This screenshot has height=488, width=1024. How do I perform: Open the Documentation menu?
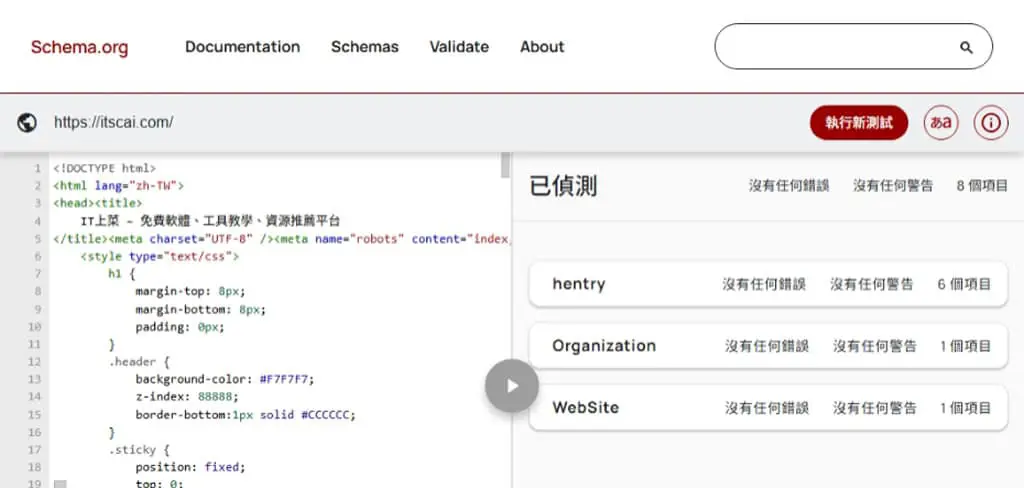(242, 47)
